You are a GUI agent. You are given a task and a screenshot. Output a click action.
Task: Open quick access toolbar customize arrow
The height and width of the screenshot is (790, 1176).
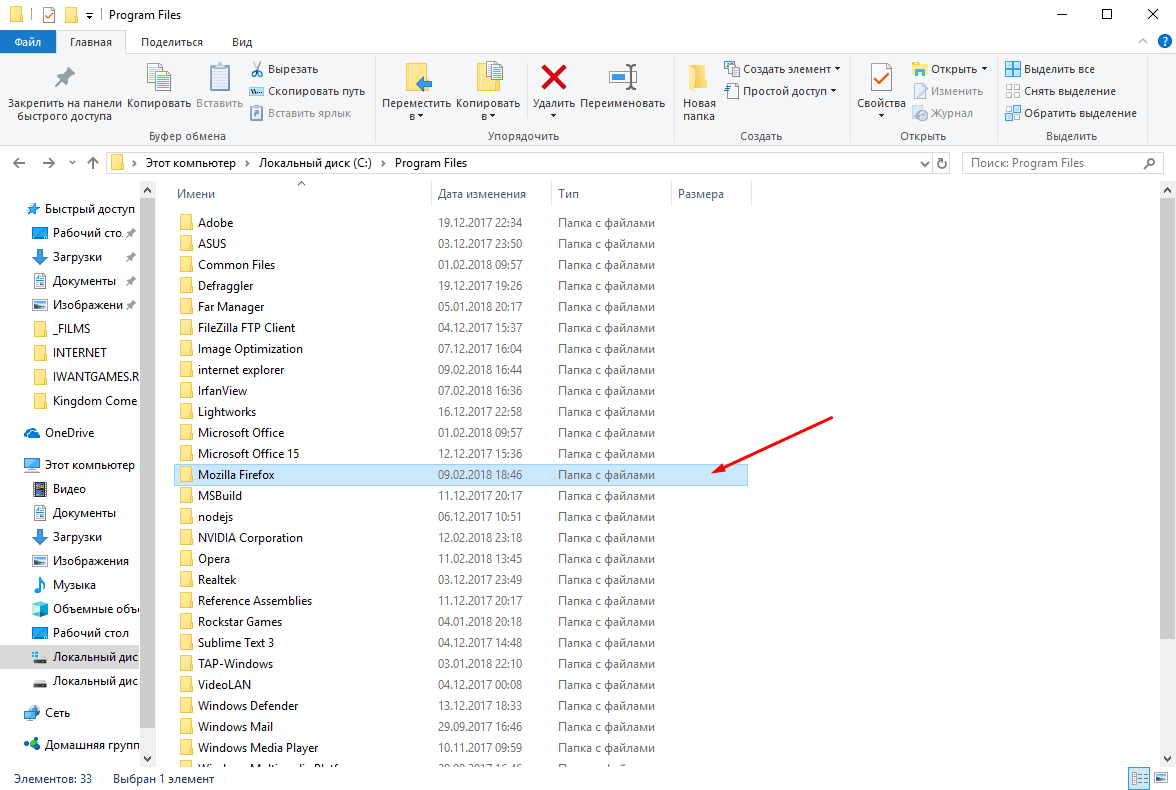89,16
